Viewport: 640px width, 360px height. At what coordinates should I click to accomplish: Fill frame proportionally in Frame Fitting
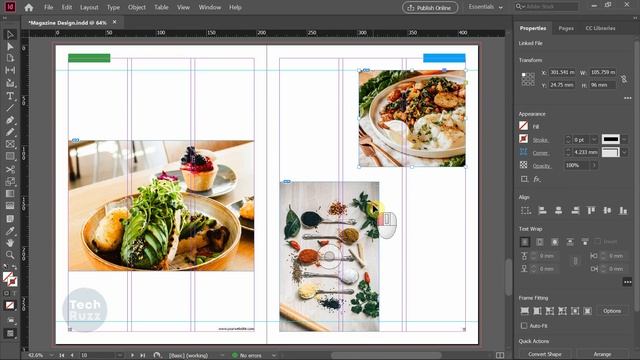[525, 311]
